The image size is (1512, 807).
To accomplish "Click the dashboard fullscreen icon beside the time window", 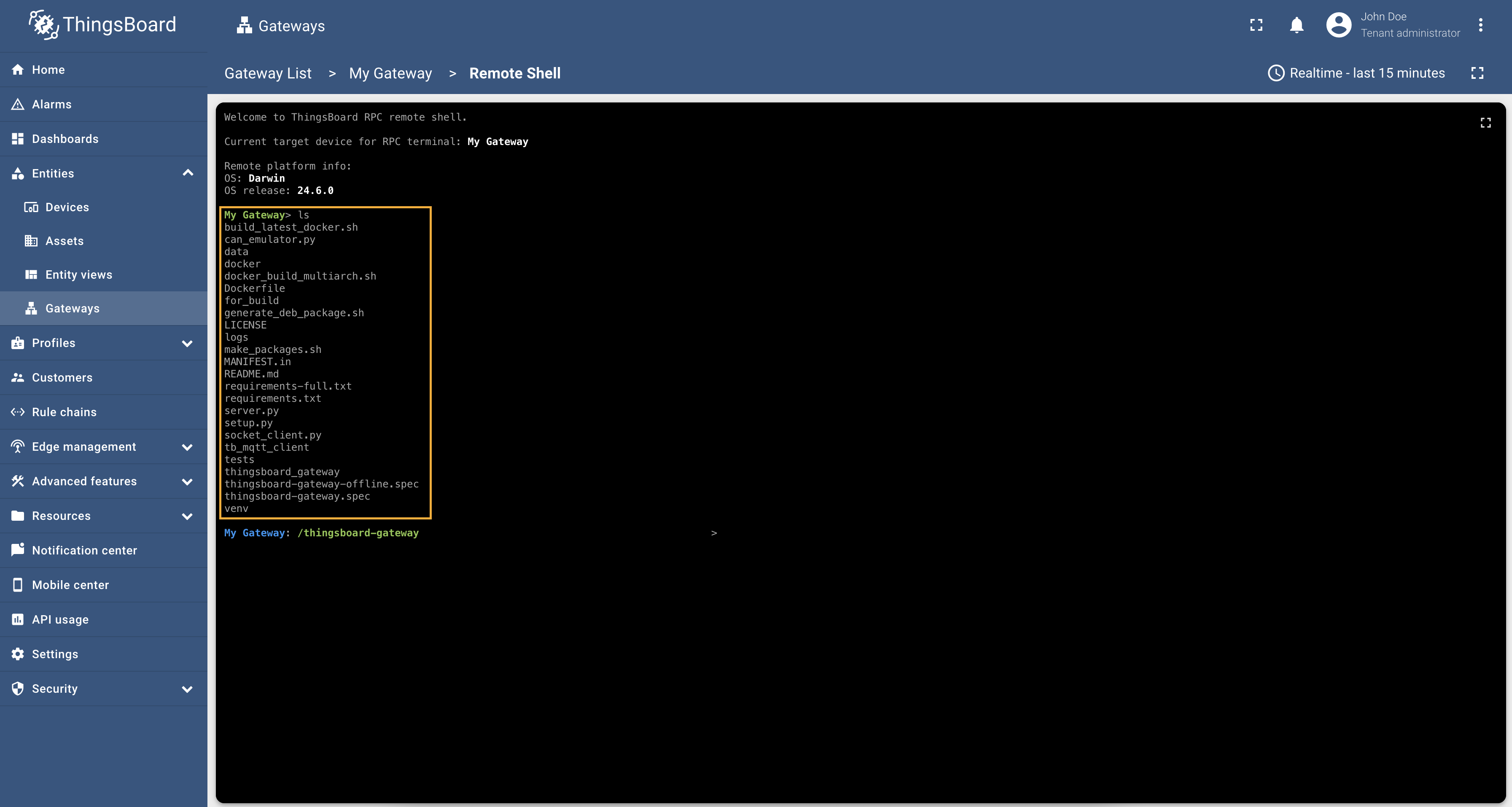I will click(x=1477, y=73).
